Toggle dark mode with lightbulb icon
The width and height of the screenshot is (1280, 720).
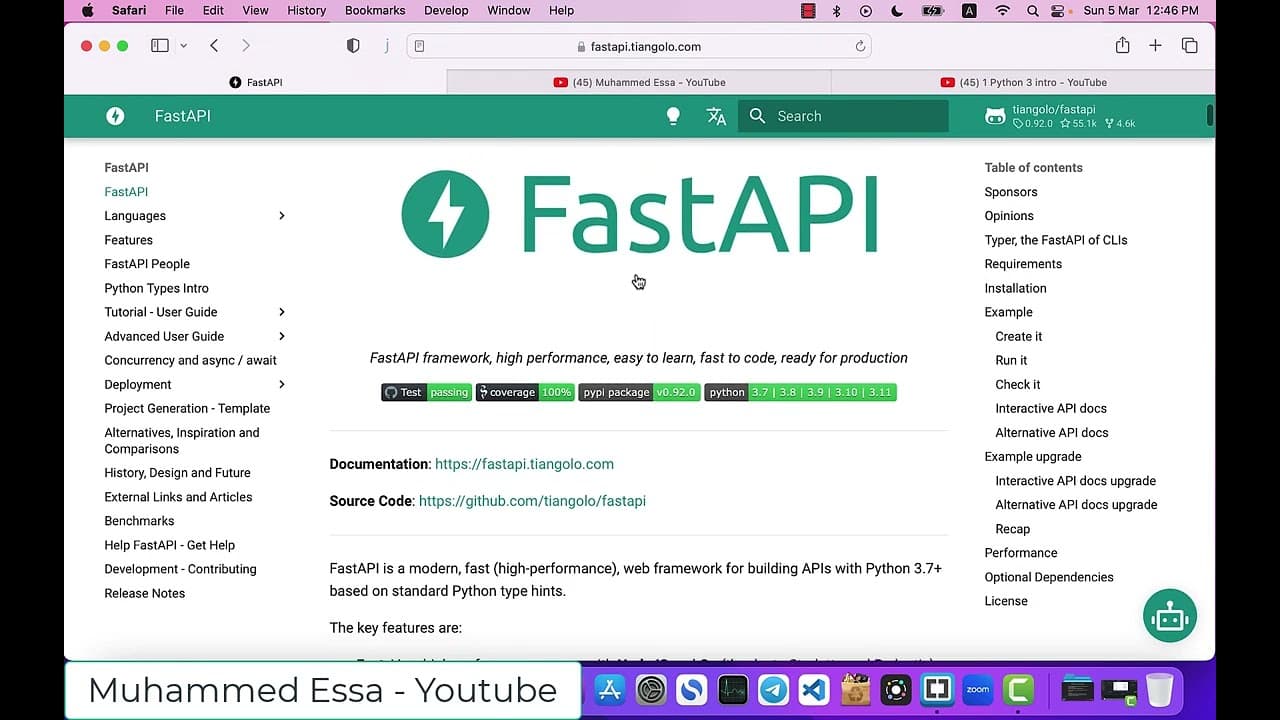tap(673, 116)
